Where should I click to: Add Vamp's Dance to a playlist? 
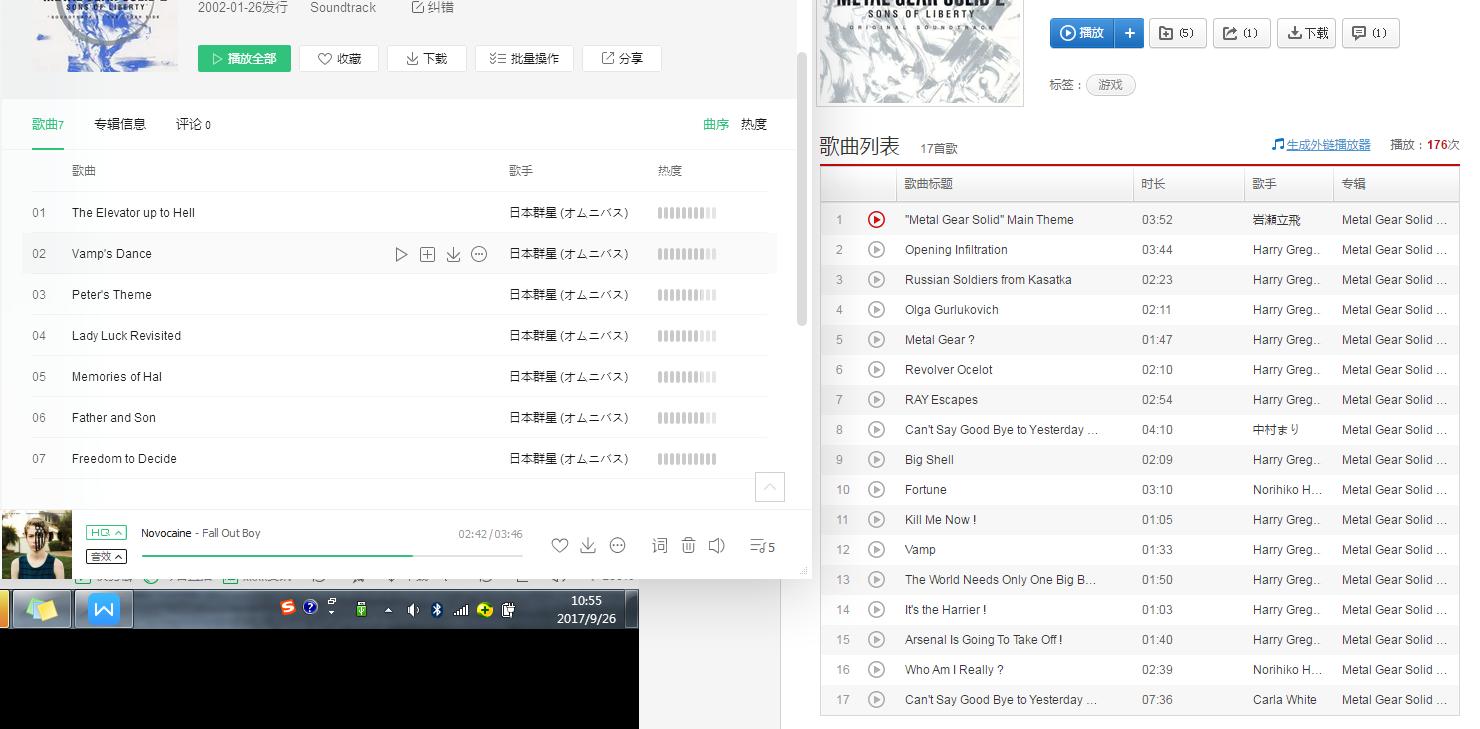[x=427, y=254]
